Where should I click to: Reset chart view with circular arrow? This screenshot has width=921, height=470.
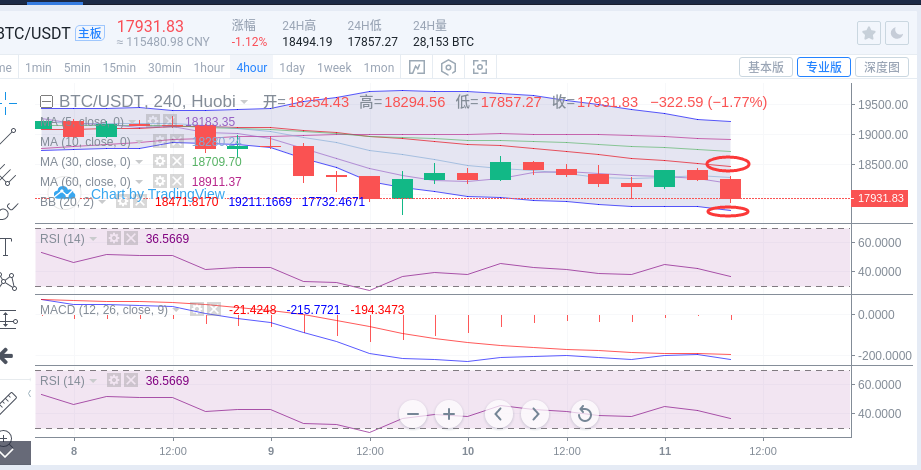pyautogui.click(x=584, y=414)
